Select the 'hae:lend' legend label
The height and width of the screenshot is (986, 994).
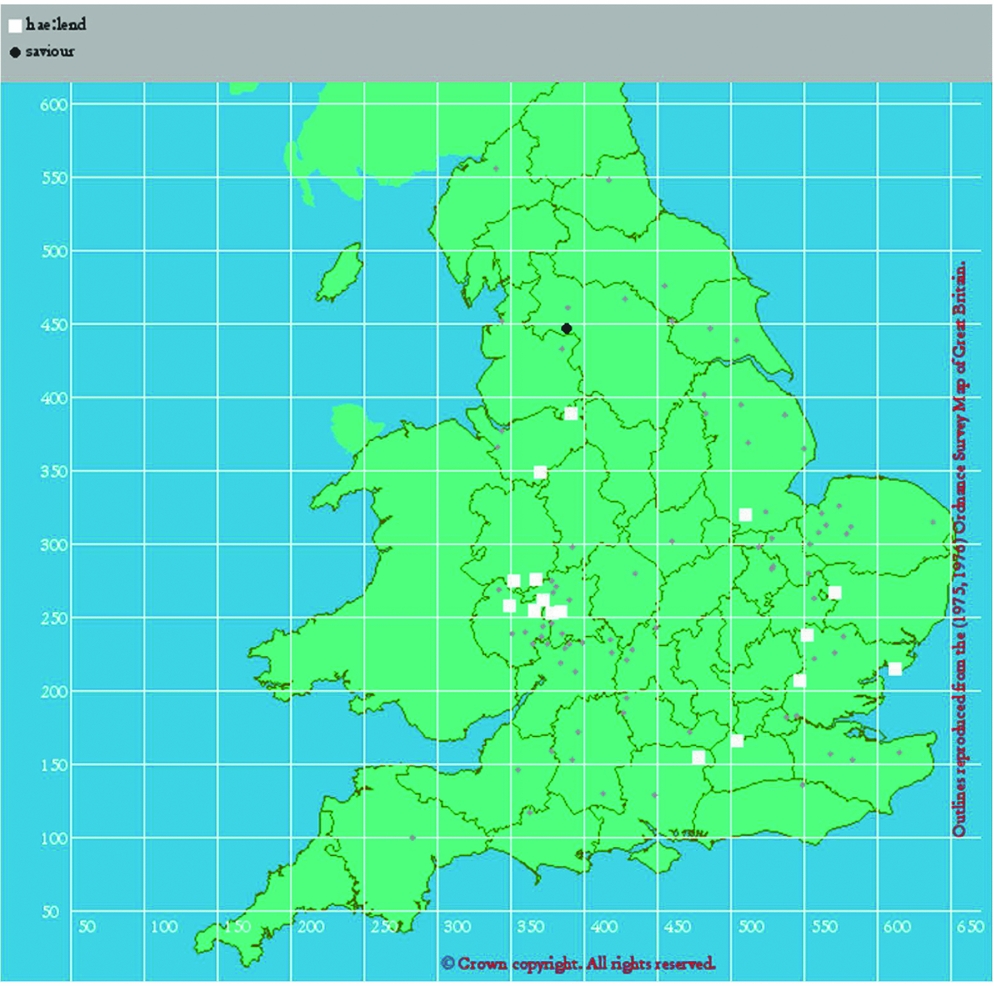point(56,26)
